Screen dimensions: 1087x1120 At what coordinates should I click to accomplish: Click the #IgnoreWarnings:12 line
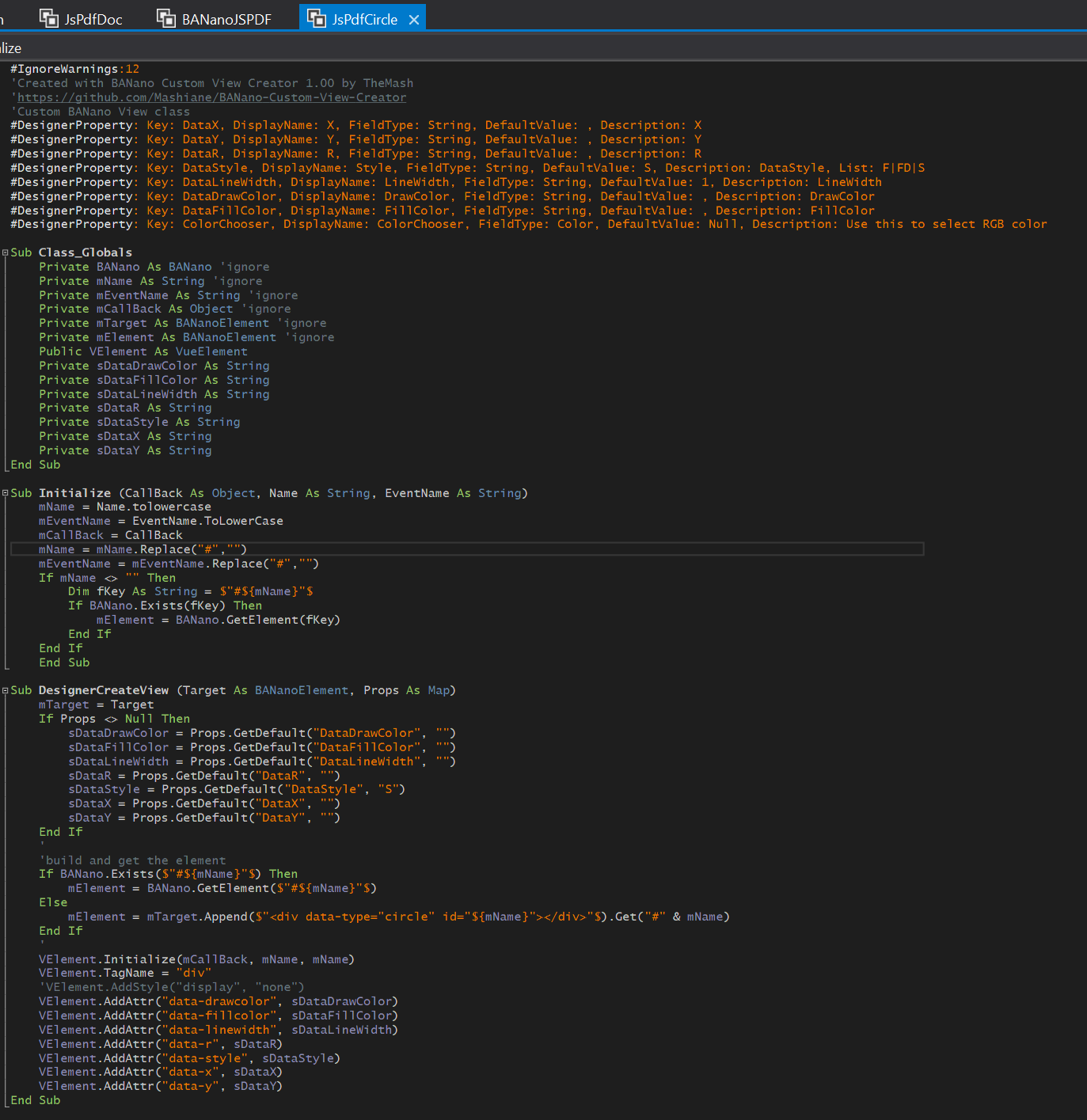coord(74,70)
